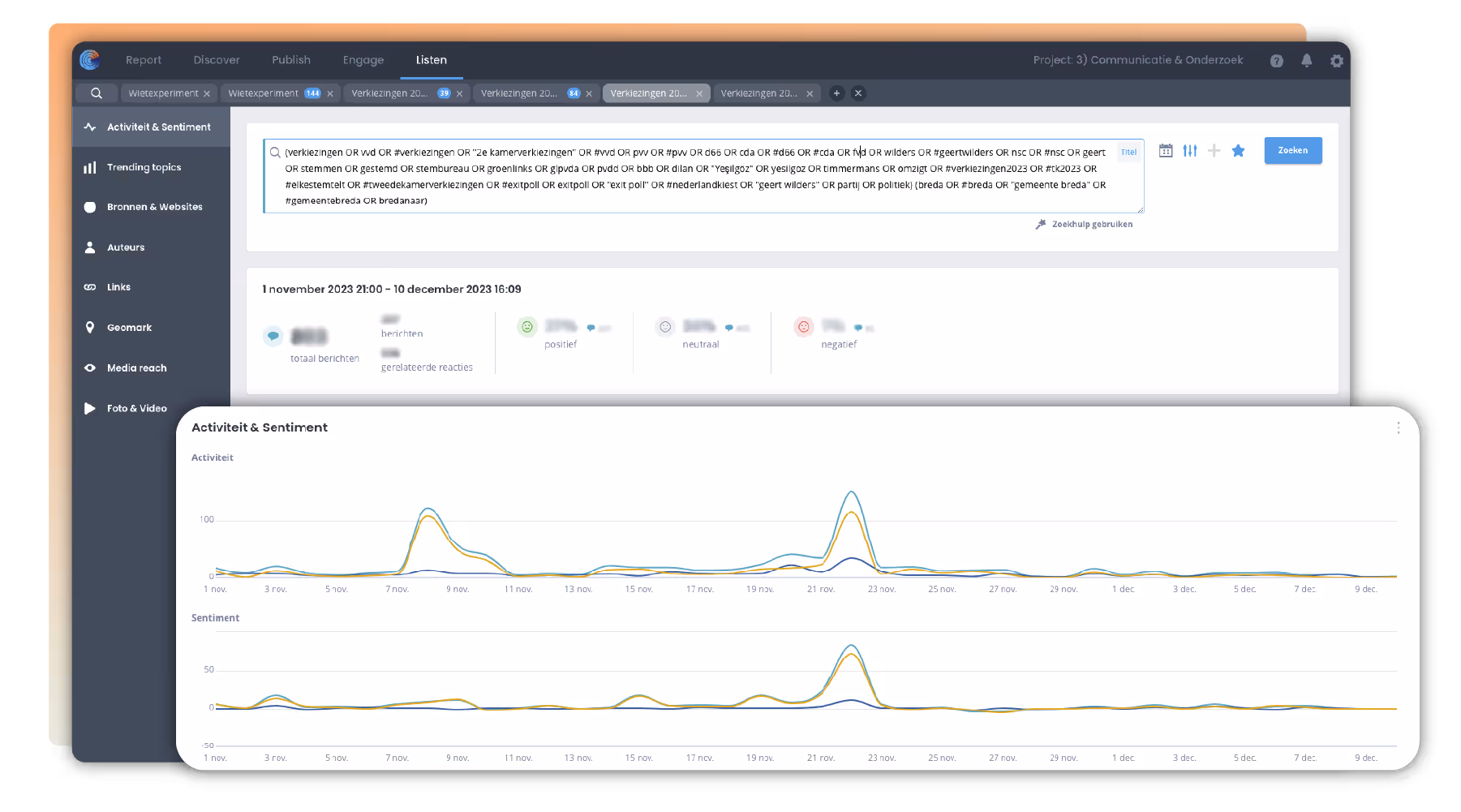Screen dimensions: 1461x812
Task: Close the first Wietexperiment tab
Action: click(207, 94)
